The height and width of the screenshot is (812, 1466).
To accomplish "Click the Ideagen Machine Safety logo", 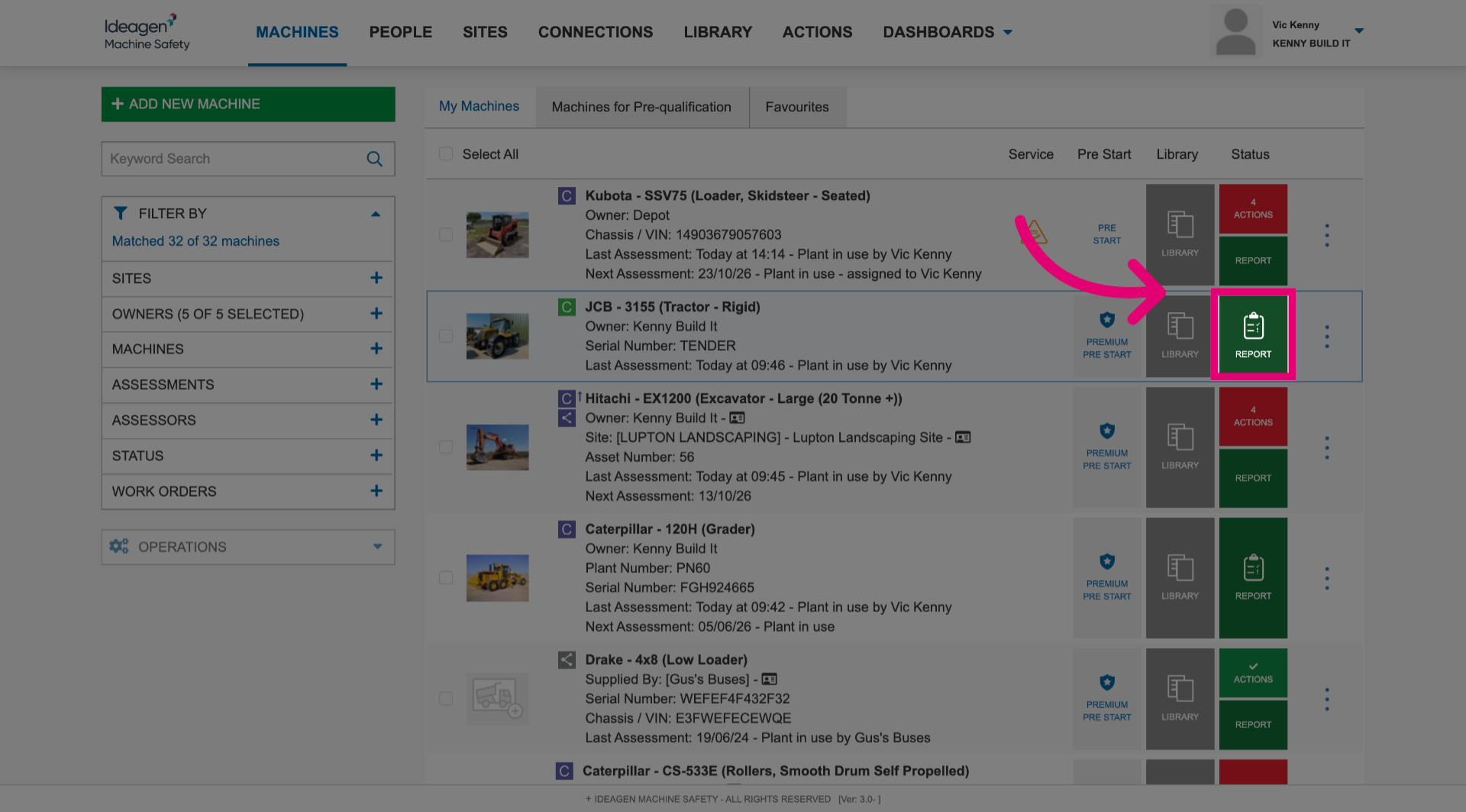I will (x=147, y=32).
